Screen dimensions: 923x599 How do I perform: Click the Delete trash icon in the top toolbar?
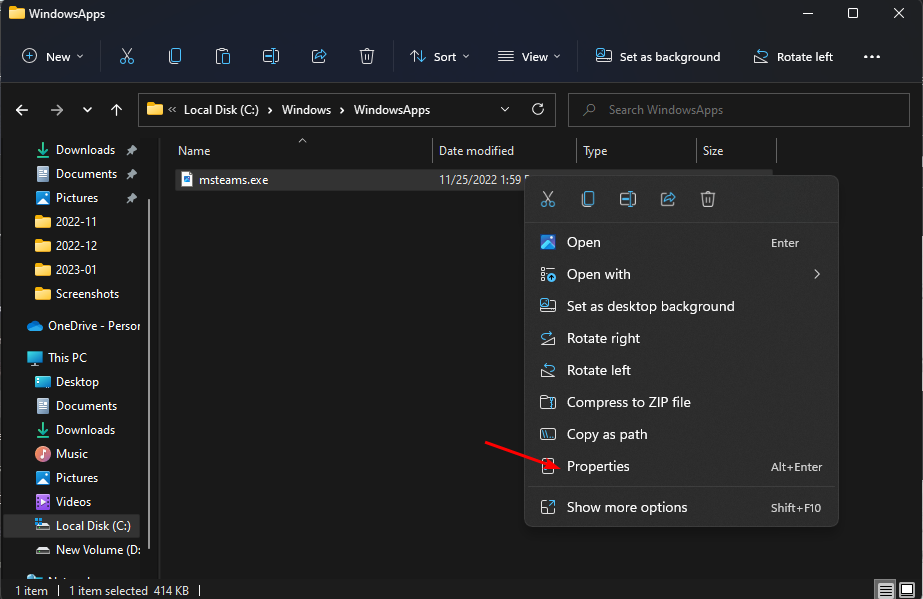click(x=367, y=56)
